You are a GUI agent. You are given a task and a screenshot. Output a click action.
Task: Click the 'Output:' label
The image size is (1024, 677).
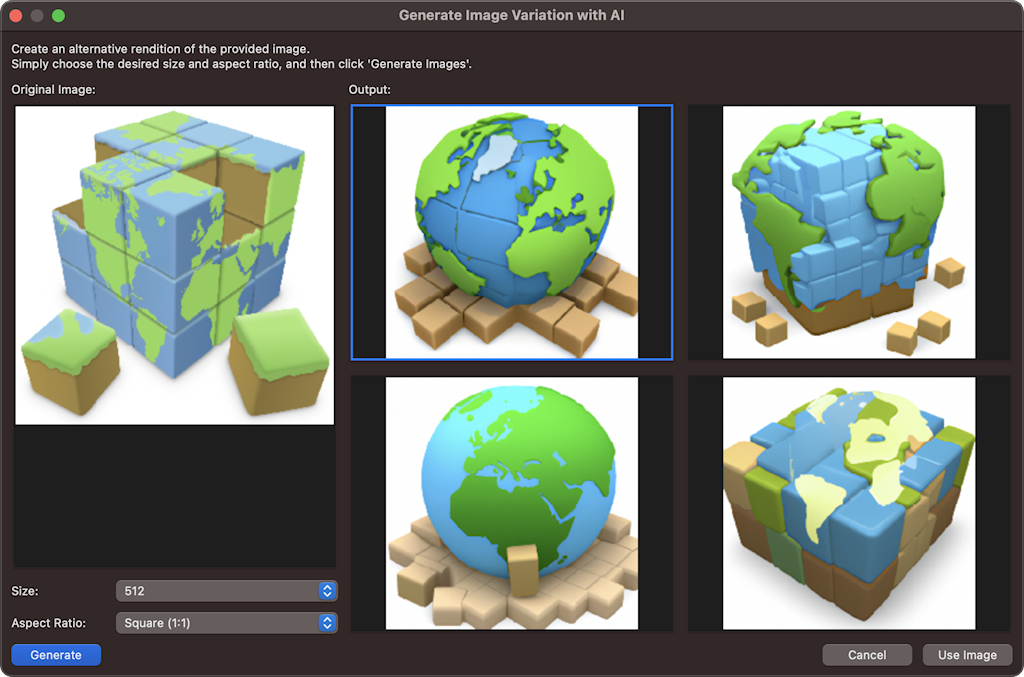pyautogui.click(x=369, y=90)
